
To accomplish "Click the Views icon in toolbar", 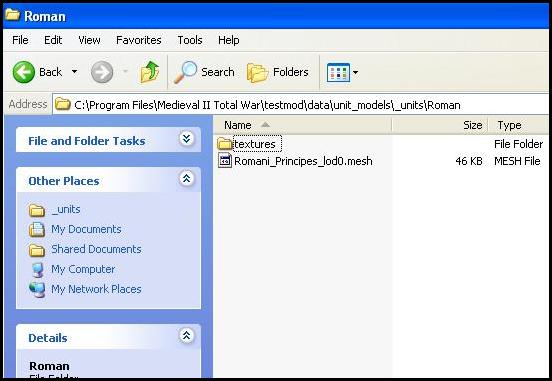I will [338, 72].
